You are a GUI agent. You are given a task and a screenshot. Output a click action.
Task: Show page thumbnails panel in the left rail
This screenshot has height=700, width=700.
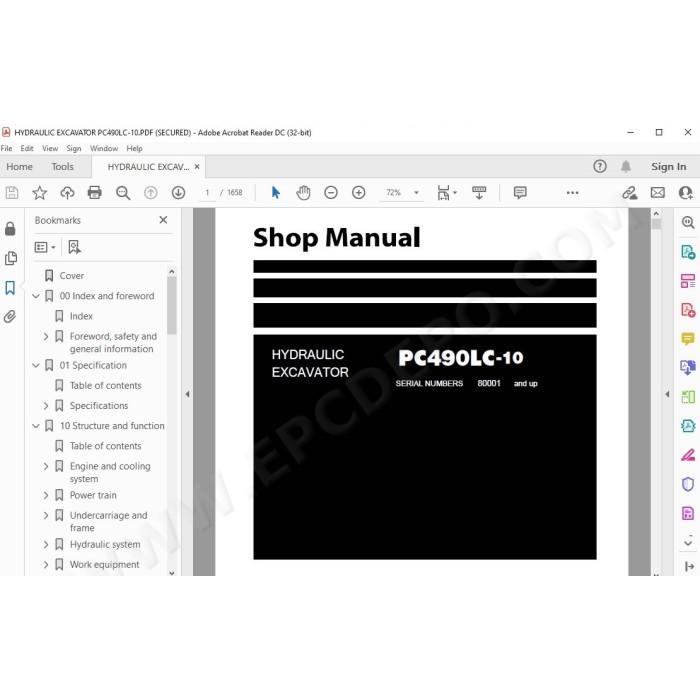pyautogui.click(x=11, y=258)
